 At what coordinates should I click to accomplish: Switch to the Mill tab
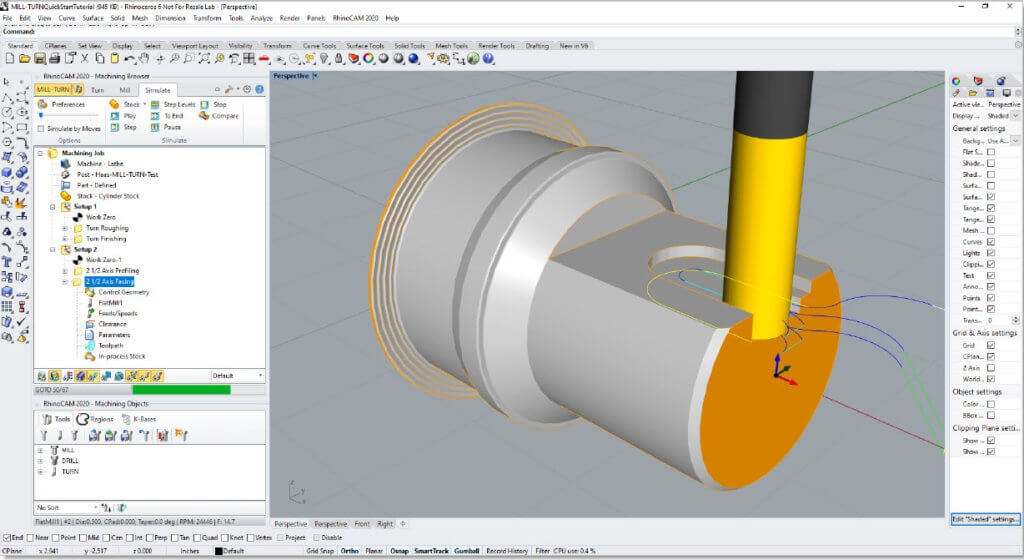tap(125, 90)
